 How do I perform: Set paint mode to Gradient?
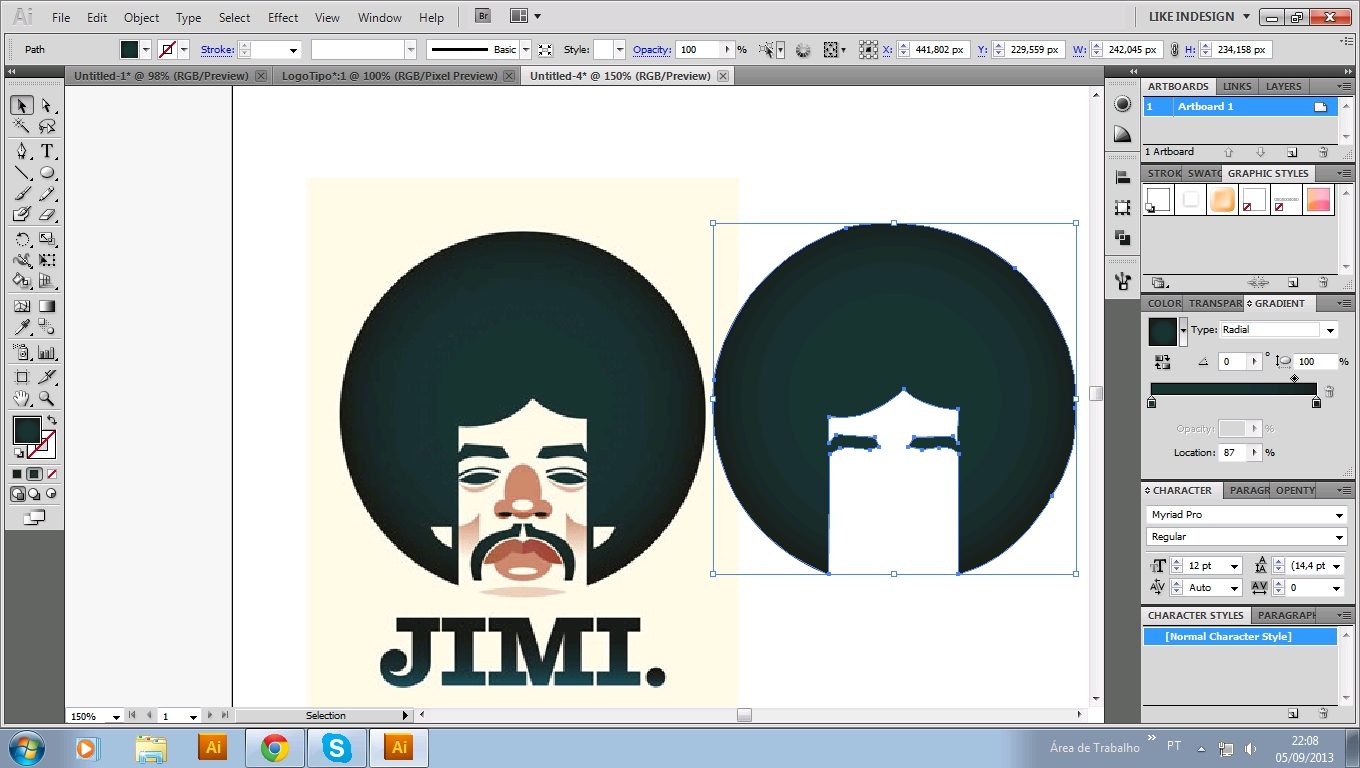[34, 474]
